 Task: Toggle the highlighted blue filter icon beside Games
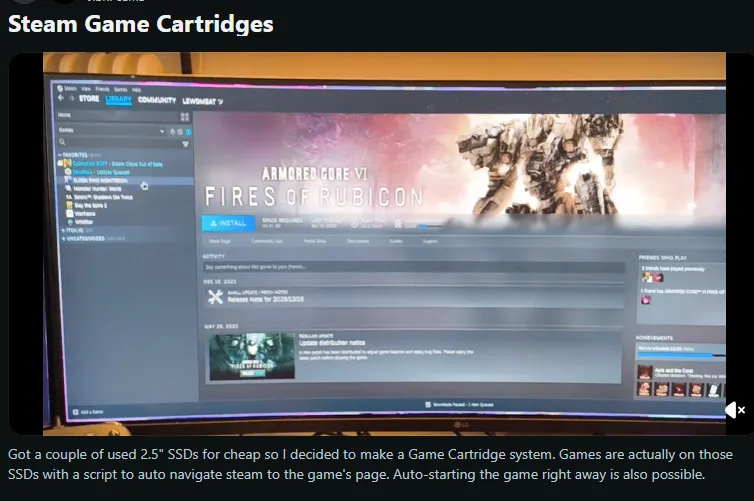click(188, 132)
